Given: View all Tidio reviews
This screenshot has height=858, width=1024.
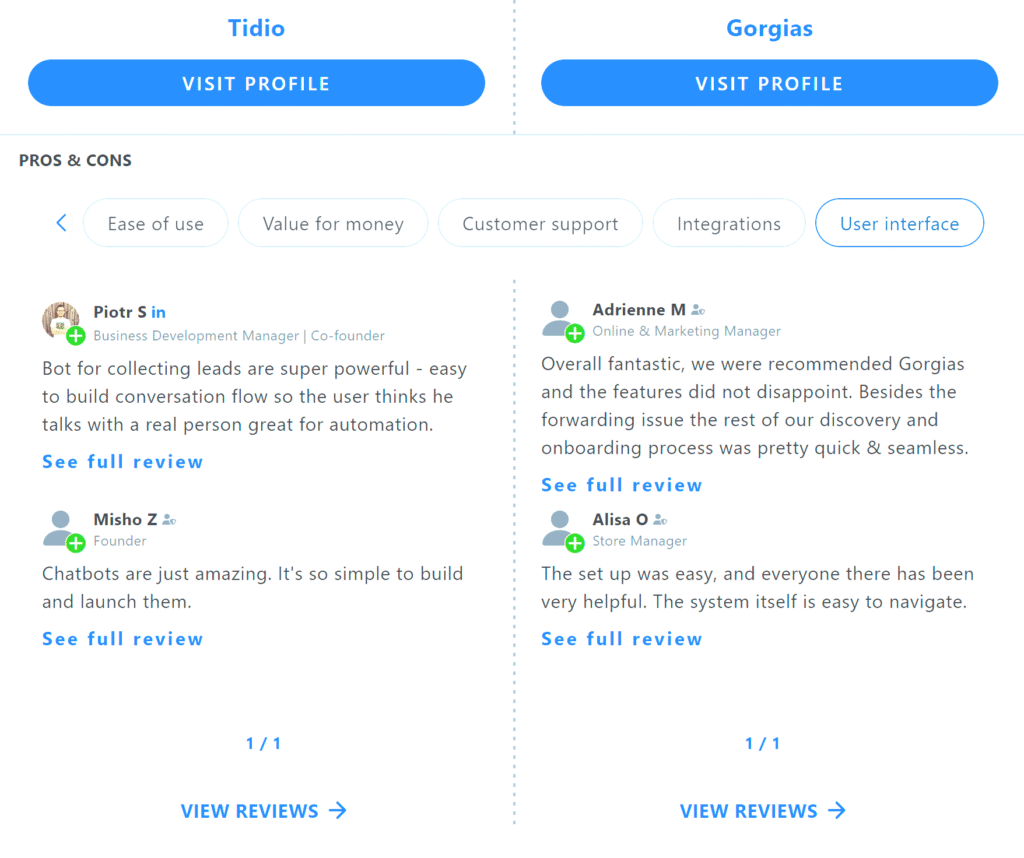Looking at the screenshot, I should [x=264, y=811].
